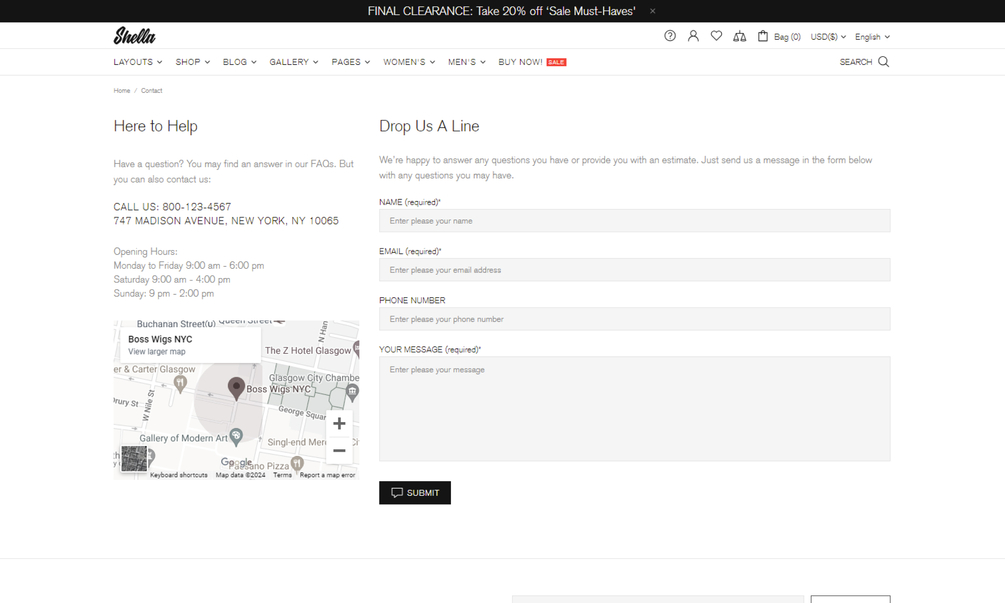Click the Boss Wigs NYC map title
Viewport: 1005px width, 603px height.
pos(160,339)
